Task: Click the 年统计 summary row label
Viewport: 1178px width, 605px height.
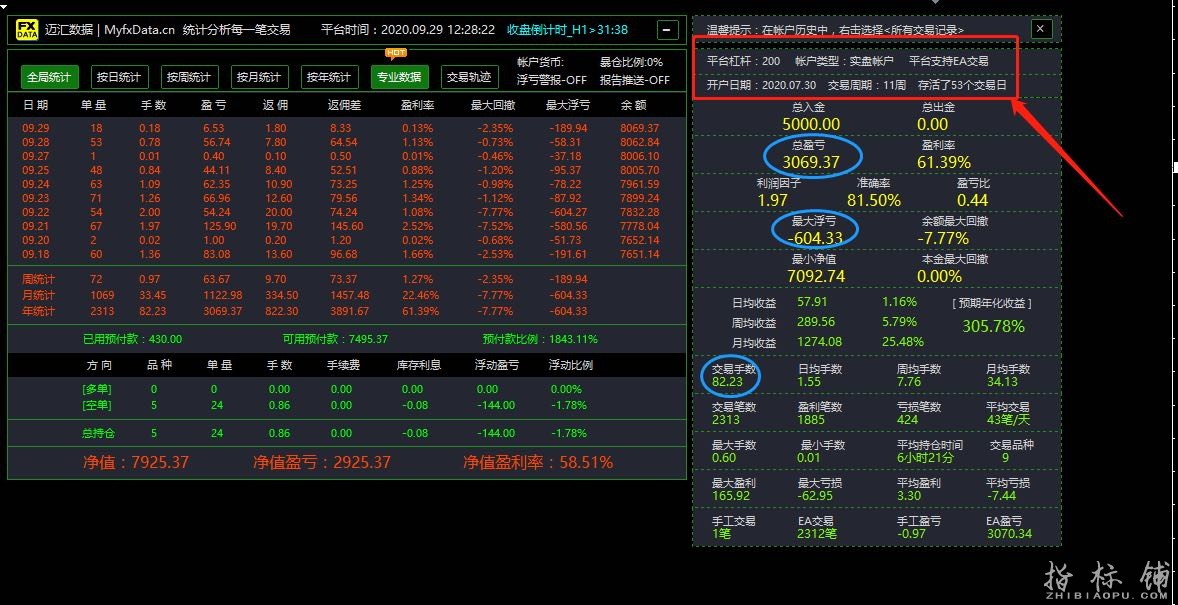Action: point(38,311)
